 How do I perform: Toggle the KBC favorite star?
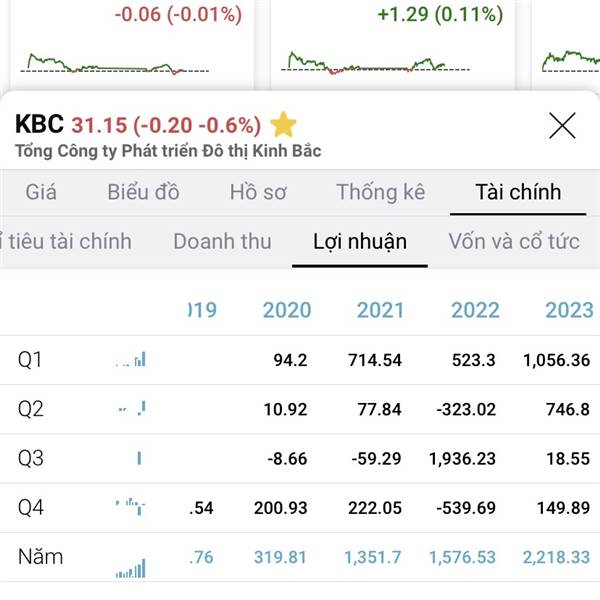[x=283, y=124]
